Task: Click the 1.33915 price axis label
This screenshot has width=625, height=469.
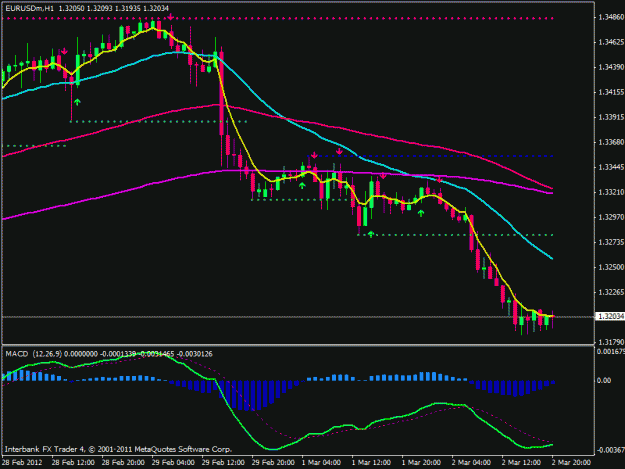Action: coord(611,118)
